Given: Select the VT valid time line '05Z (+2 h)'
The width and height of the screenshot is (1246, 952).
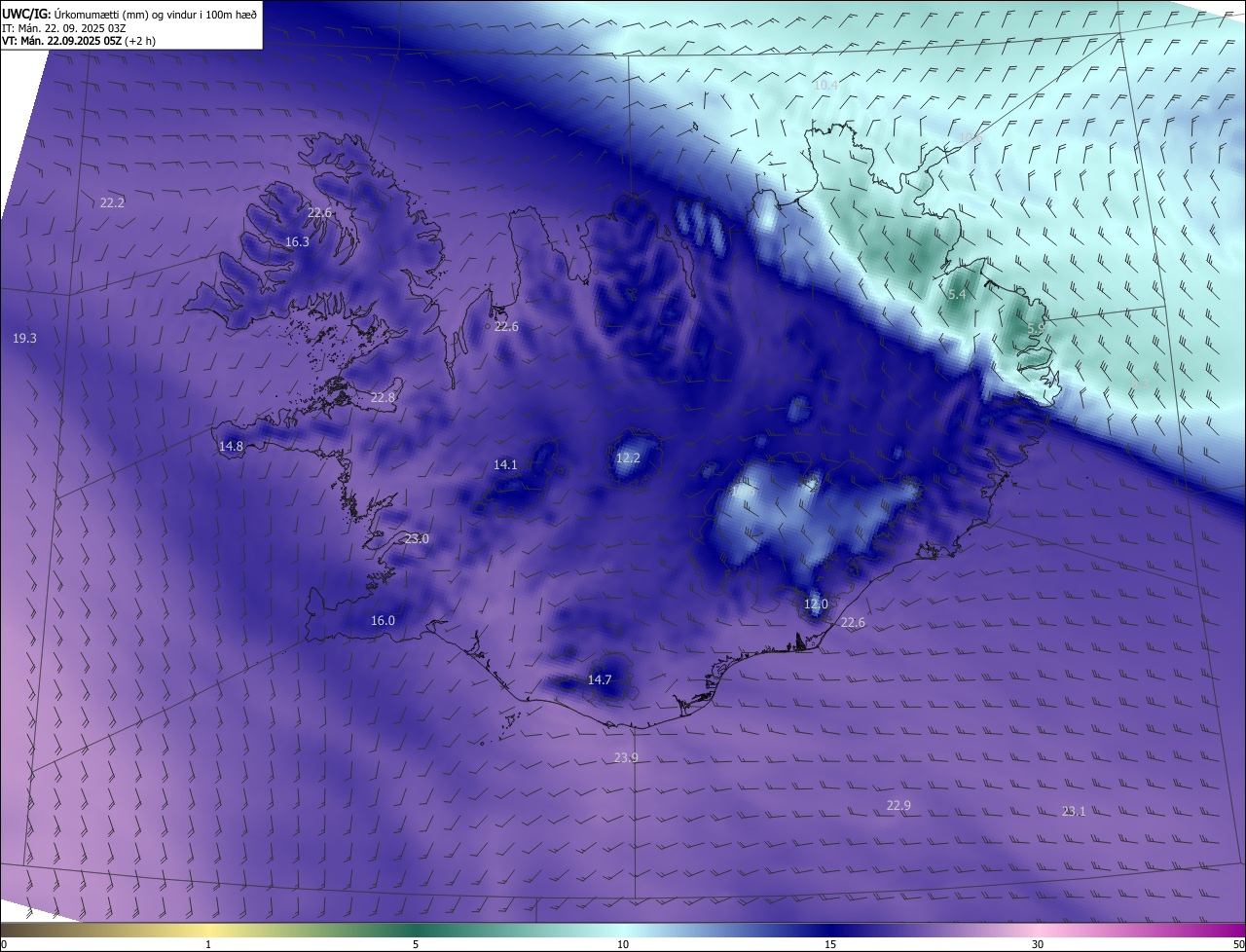Looking at the screenshot, I should [78, 41].
